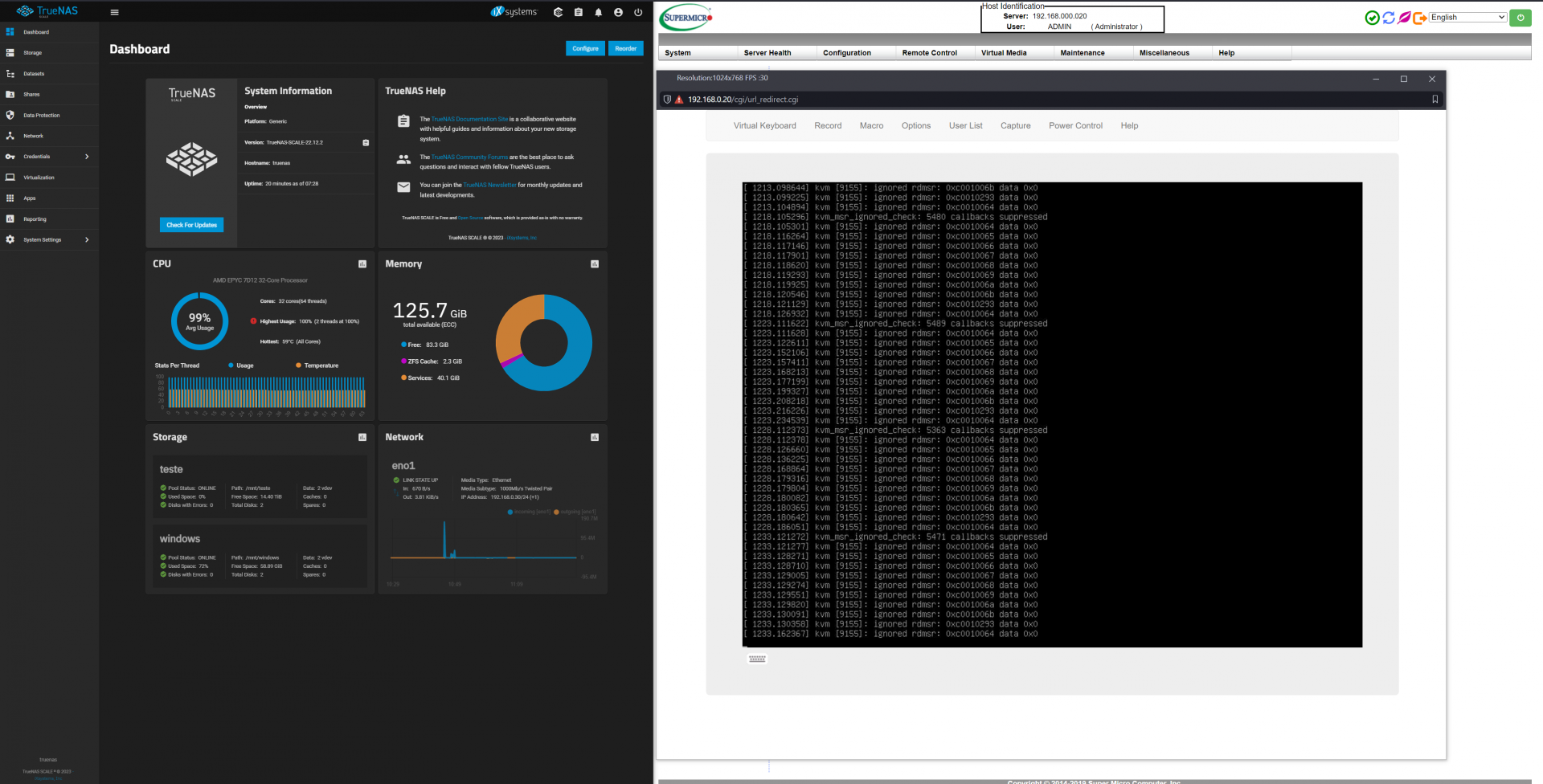The width and height of the screenshot is (1543, 784).
Task: Click the green power button in Supermicro header
Action: pos(1520,18)
